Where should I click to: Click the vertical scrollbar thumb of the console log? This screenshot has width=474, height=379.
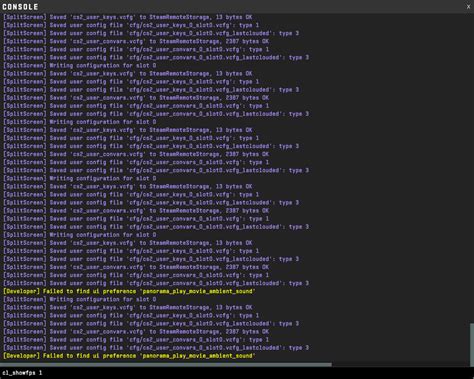click(472, 344)
